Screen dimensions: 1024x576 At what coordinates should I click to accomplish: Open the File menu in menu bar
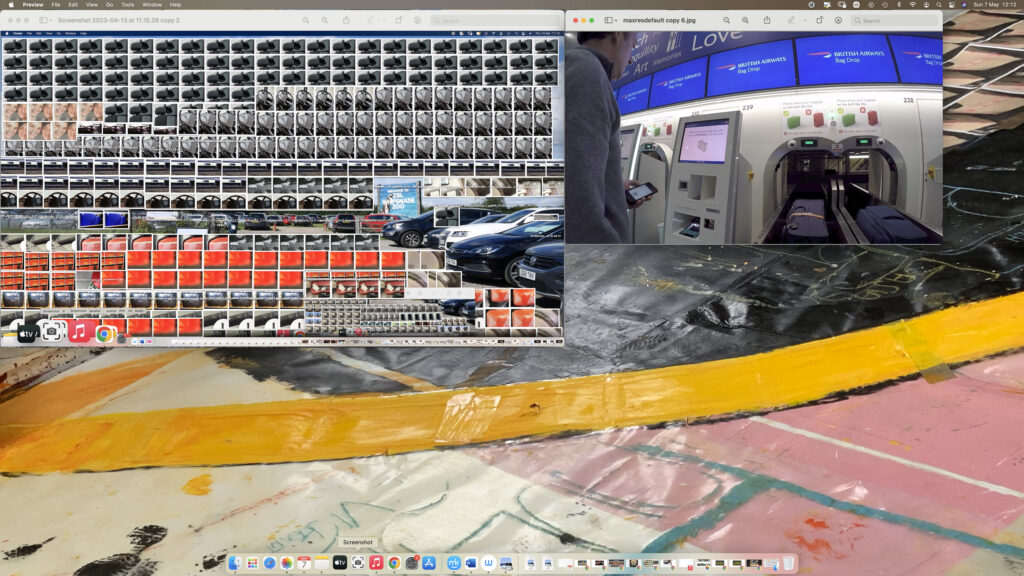pos(56,4)
